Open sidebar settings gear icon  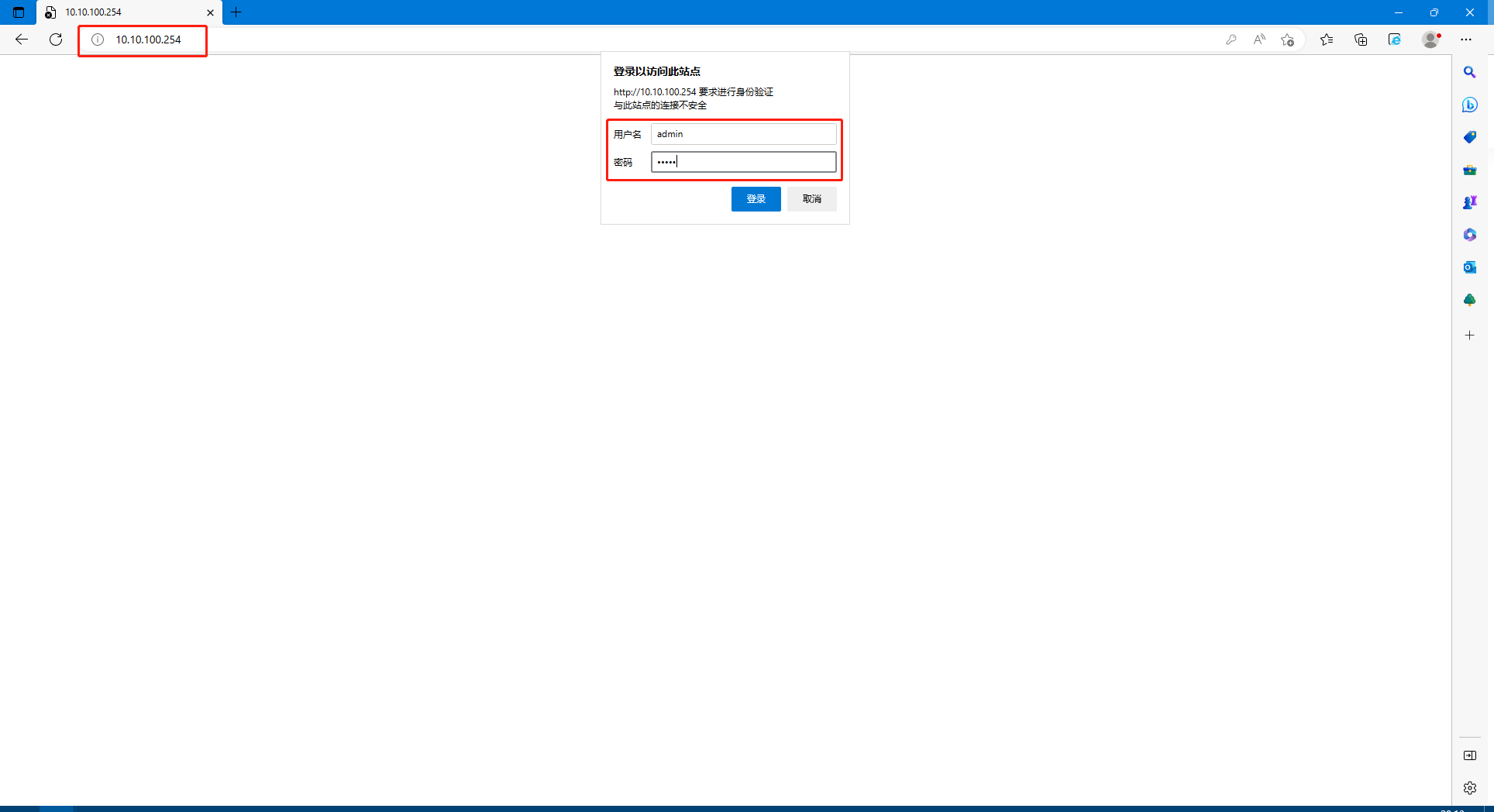coord(1469,788)
